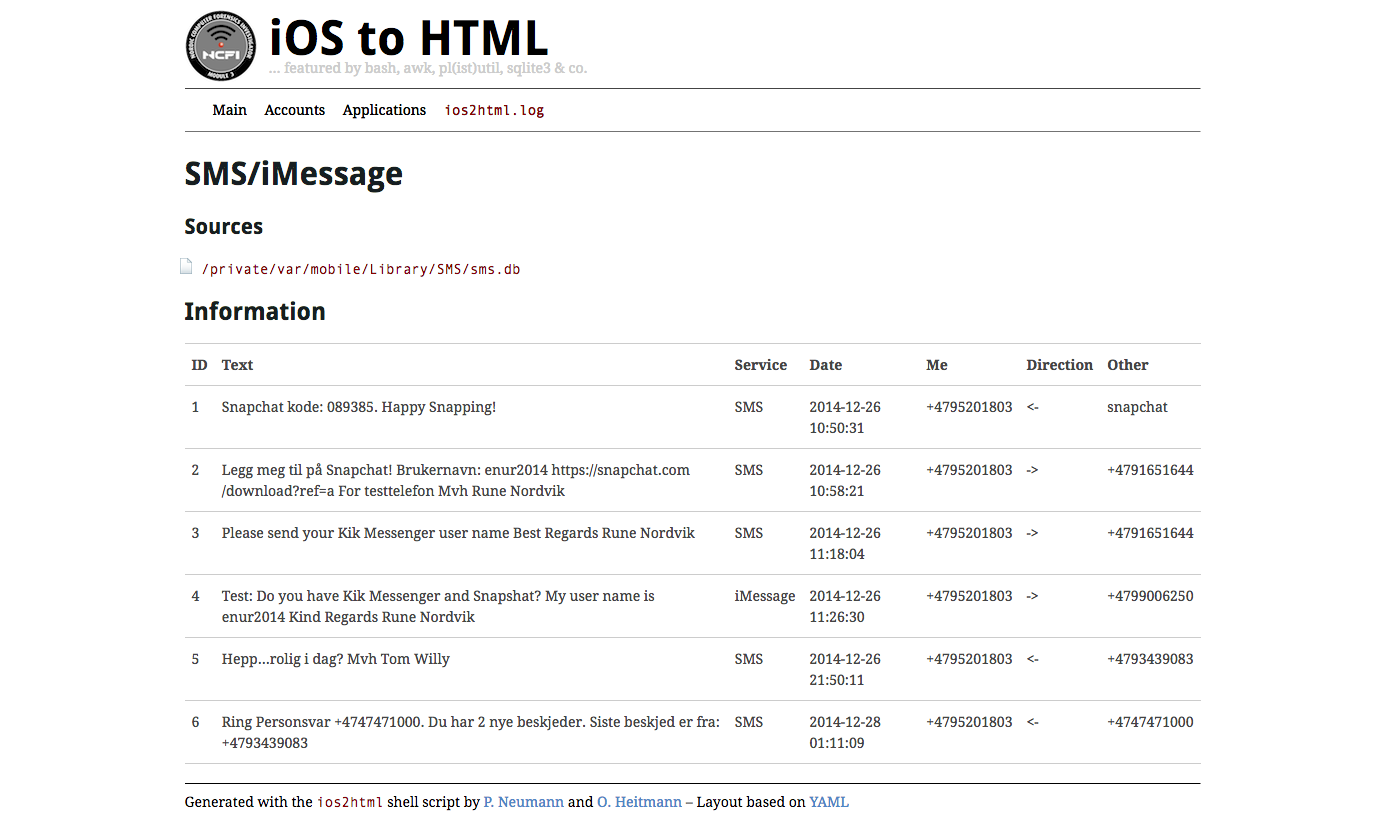Click the Direction column header
This screenshot has height=823, width=1385.
click(1060, 365)
